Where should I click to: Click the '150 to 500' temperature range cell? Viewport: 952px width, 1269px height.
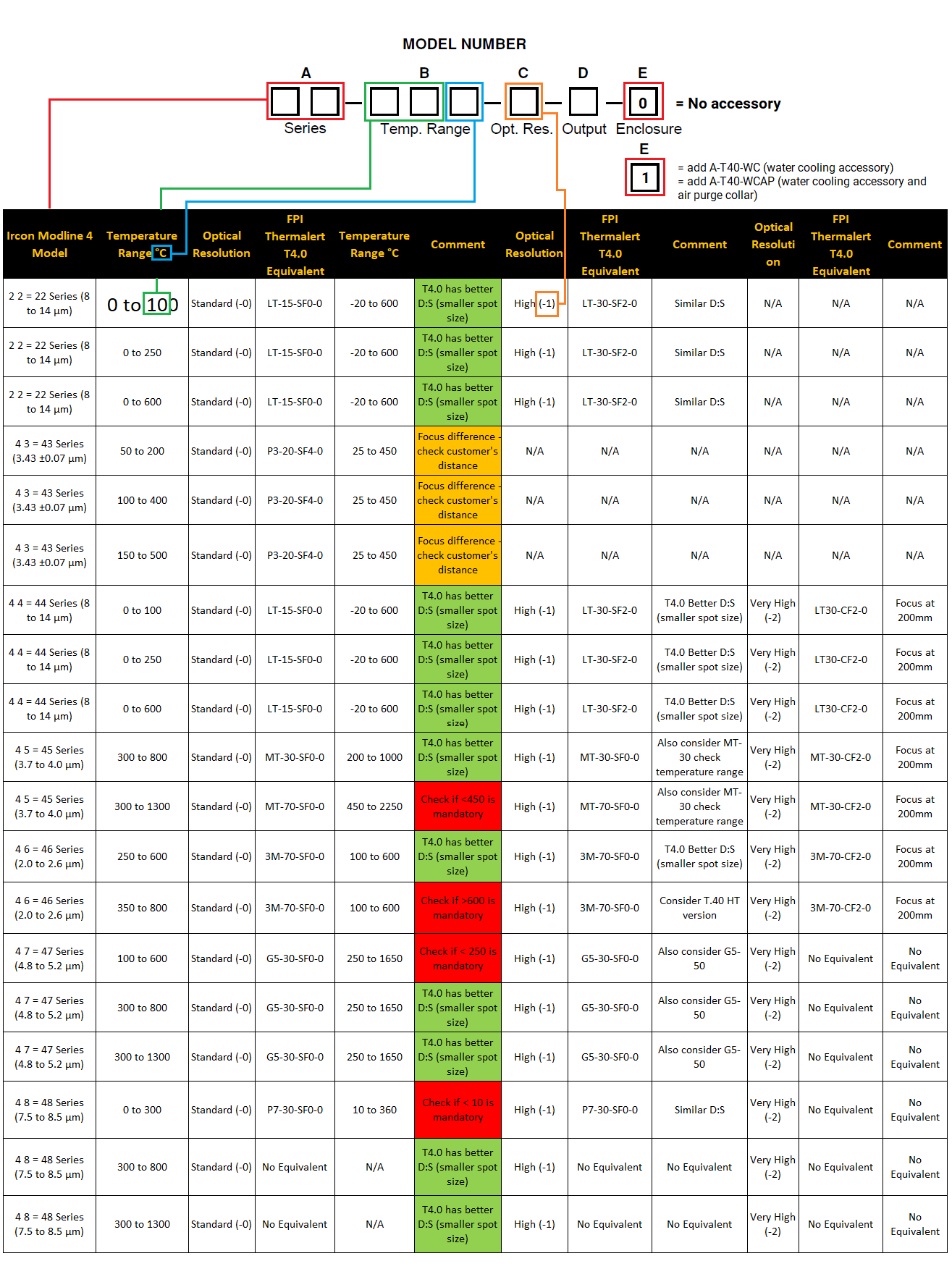[x=143, y=555]
